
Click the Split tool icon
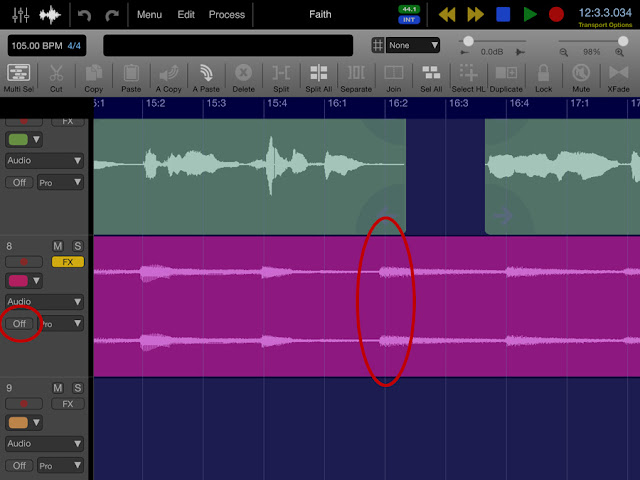(x=281, y=78)
